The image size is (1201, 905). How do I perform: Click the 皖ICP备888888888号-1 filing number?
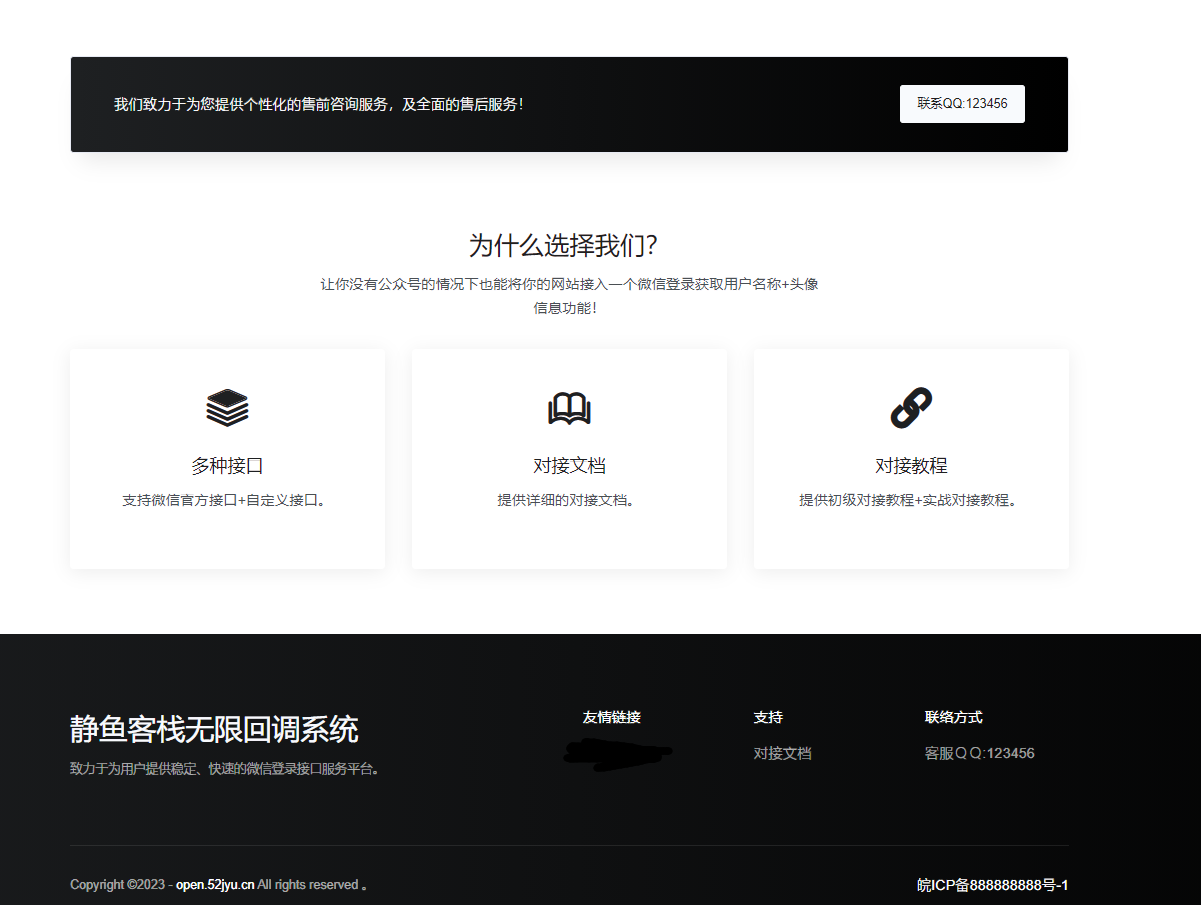(x=992, y=885)
